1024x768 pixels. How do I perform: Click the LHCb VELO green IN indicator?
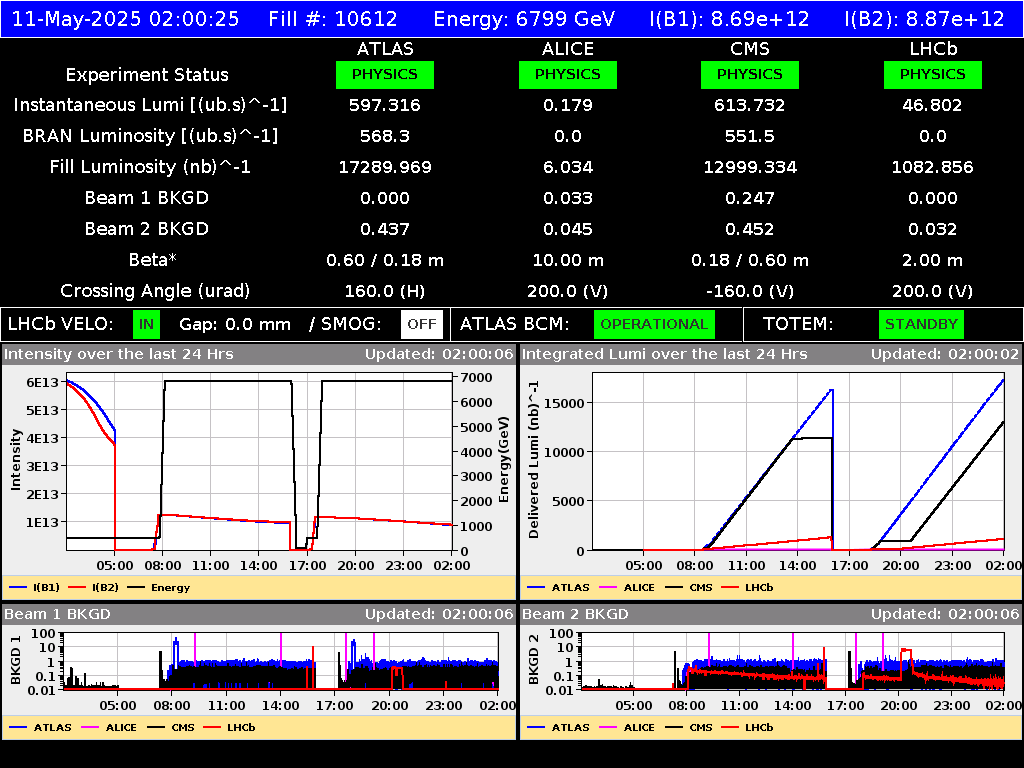click(x=146, y=324)
